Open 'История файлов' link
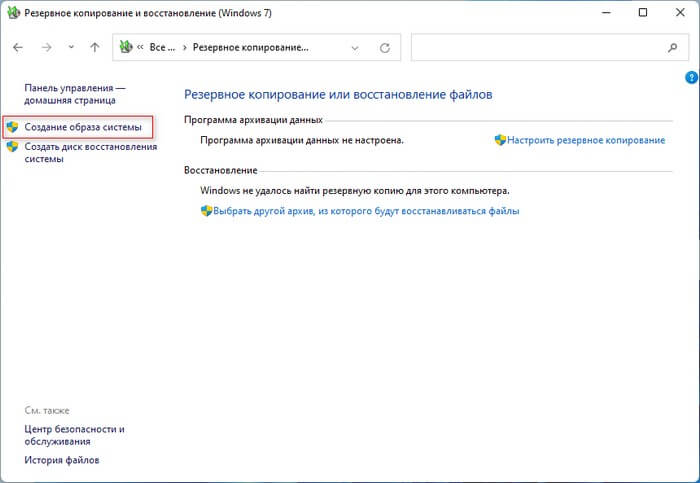The width and height of the screenshot is (700, 483). [x=62, y=460]
